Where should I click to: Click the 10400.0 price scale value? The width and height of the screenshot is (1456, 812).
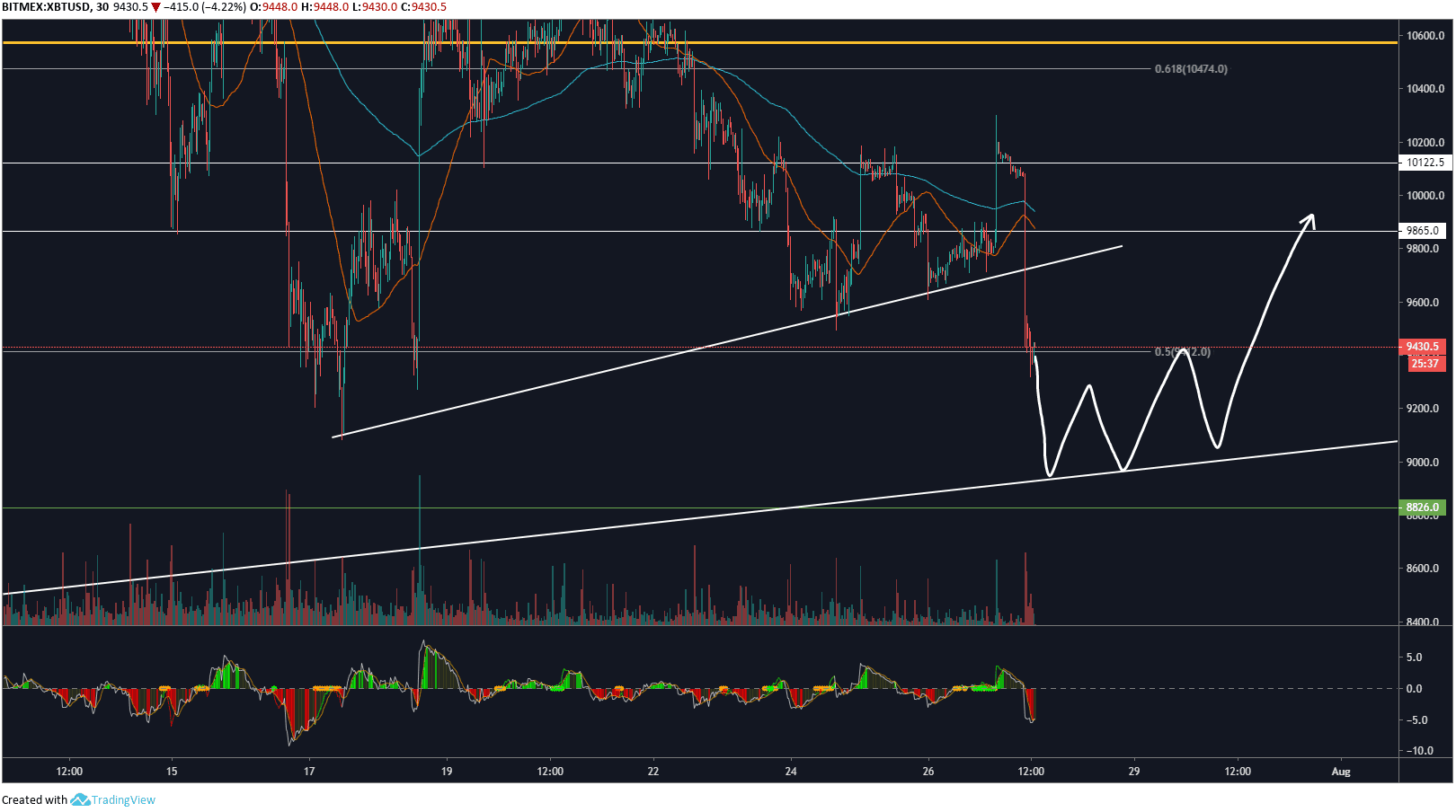[1425, 89]
